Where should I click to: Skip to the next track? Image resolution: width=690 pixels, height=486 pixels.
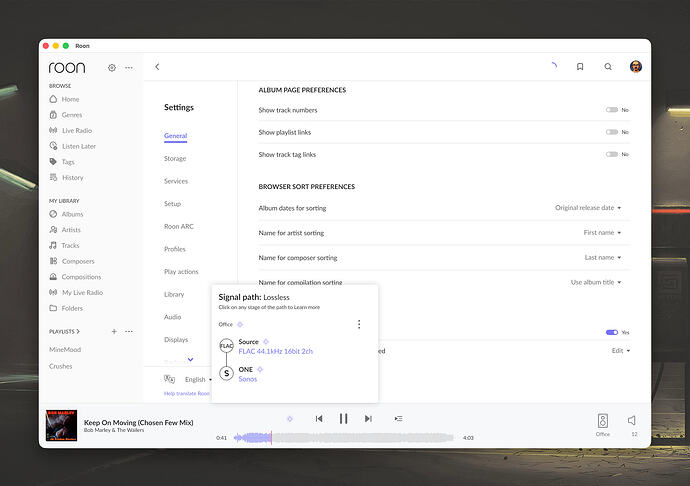coord(368,419)
